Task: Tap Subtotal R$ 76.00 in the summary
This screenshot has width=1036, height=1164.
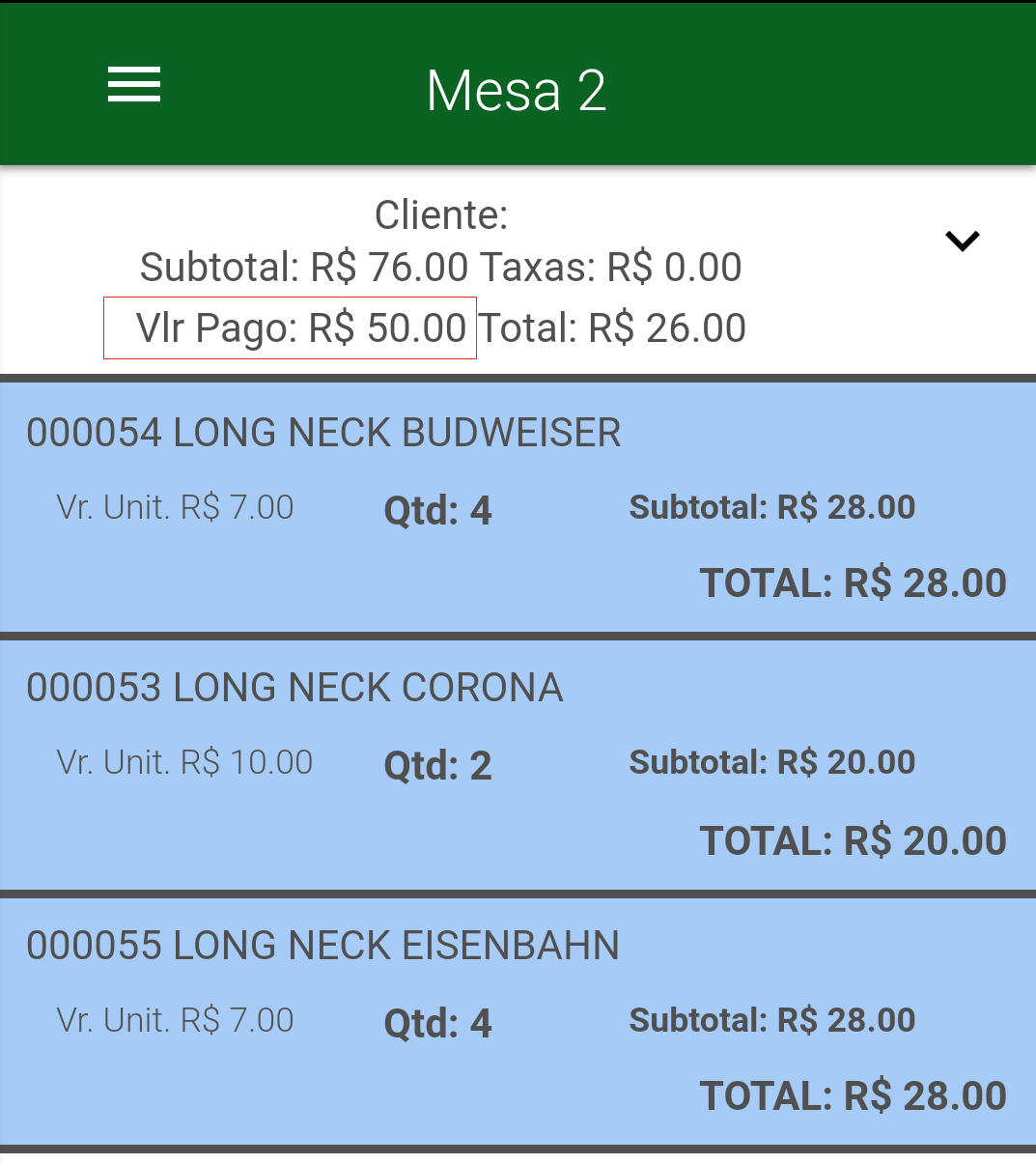Action: 304,268
